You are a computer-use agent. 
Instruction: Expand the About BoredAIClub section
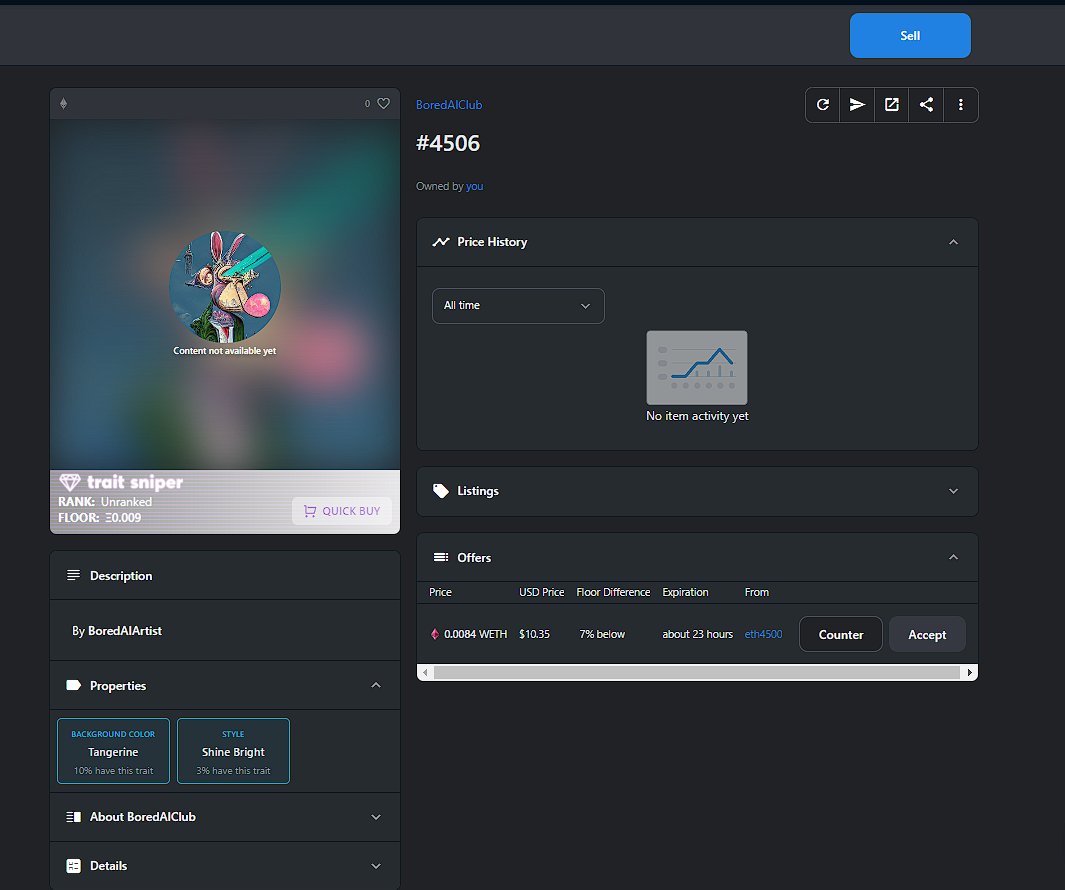click(376, 817)
